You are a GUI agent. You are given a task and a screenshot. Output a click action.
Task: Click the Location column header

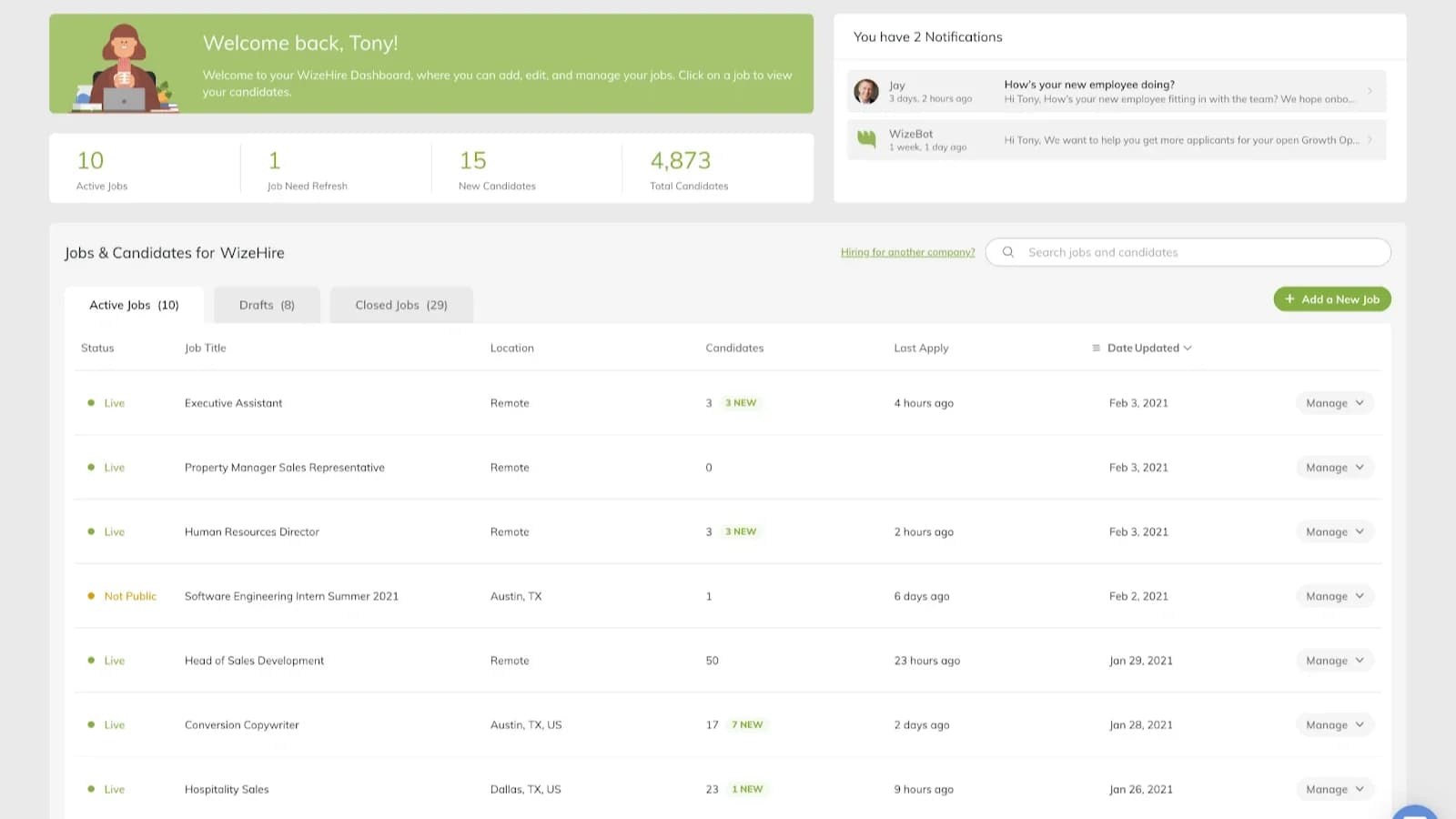[x=511, y=348]
